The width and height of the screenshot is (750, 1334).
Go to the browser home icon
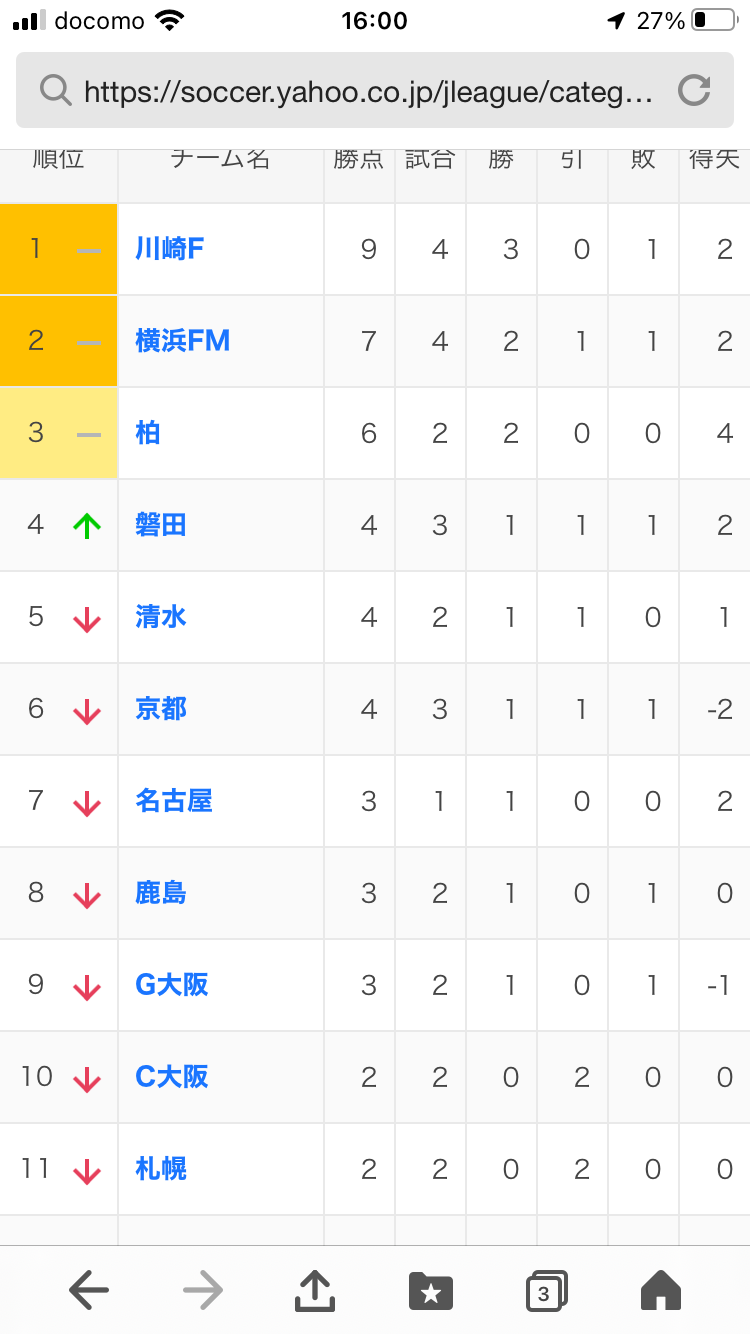(x=661, y=1291)
